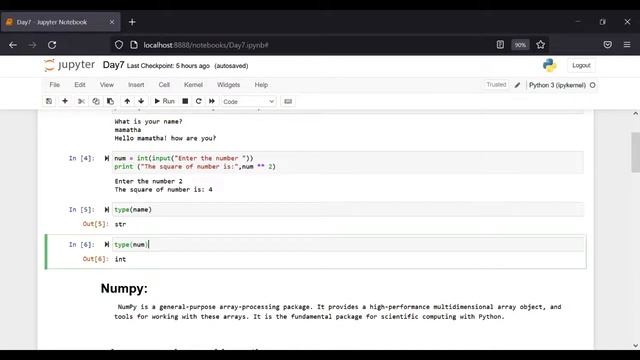Open the View menu
Viewport: 640px width, 360px height.
tap(107, 85)
